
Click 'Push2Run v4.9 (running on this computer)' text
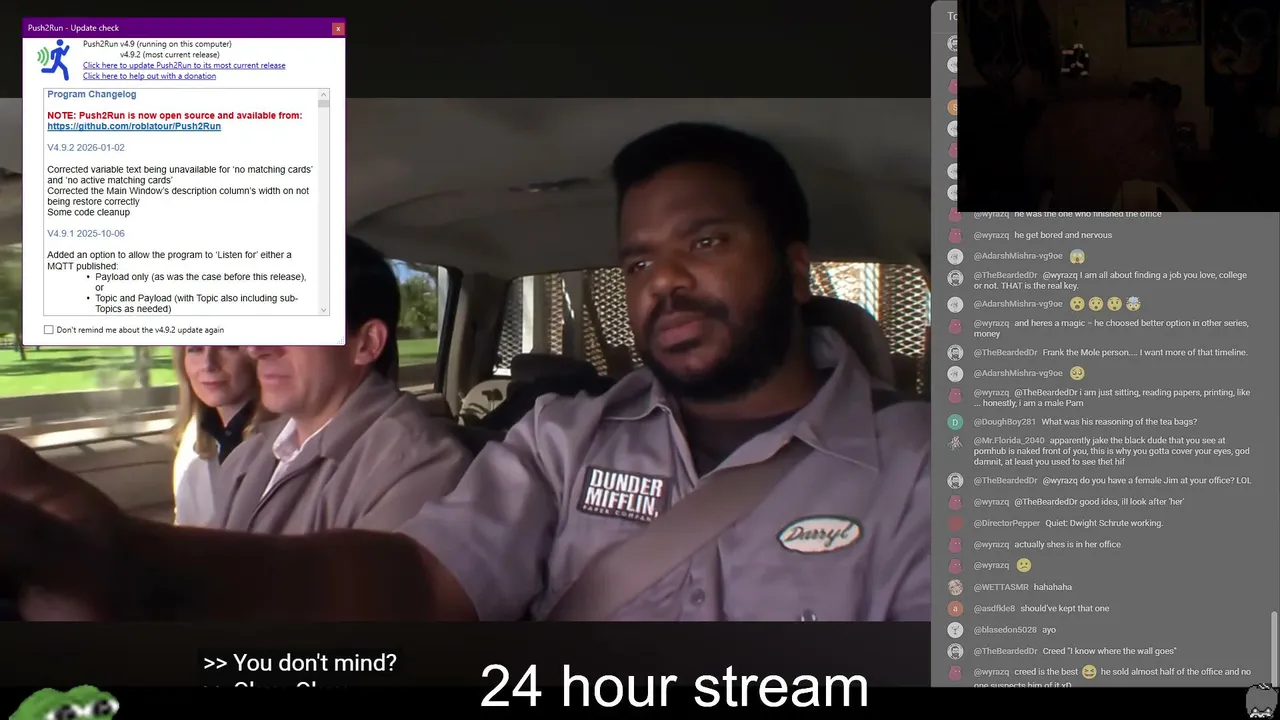(x=157, y=44)
